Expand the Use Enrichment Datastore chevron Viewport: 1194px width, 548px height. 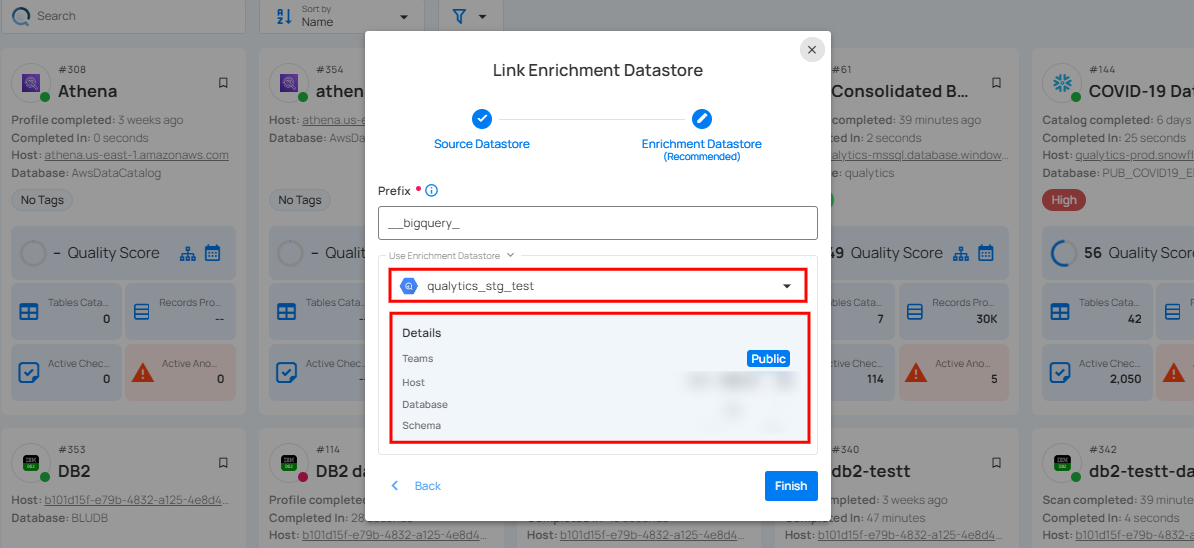(x=510, y=255)
